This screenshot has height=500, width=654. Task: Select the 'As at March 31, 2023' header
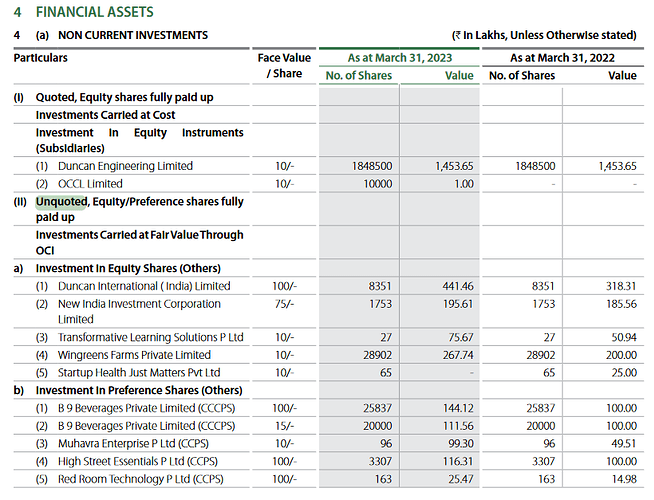pos(400,58)
